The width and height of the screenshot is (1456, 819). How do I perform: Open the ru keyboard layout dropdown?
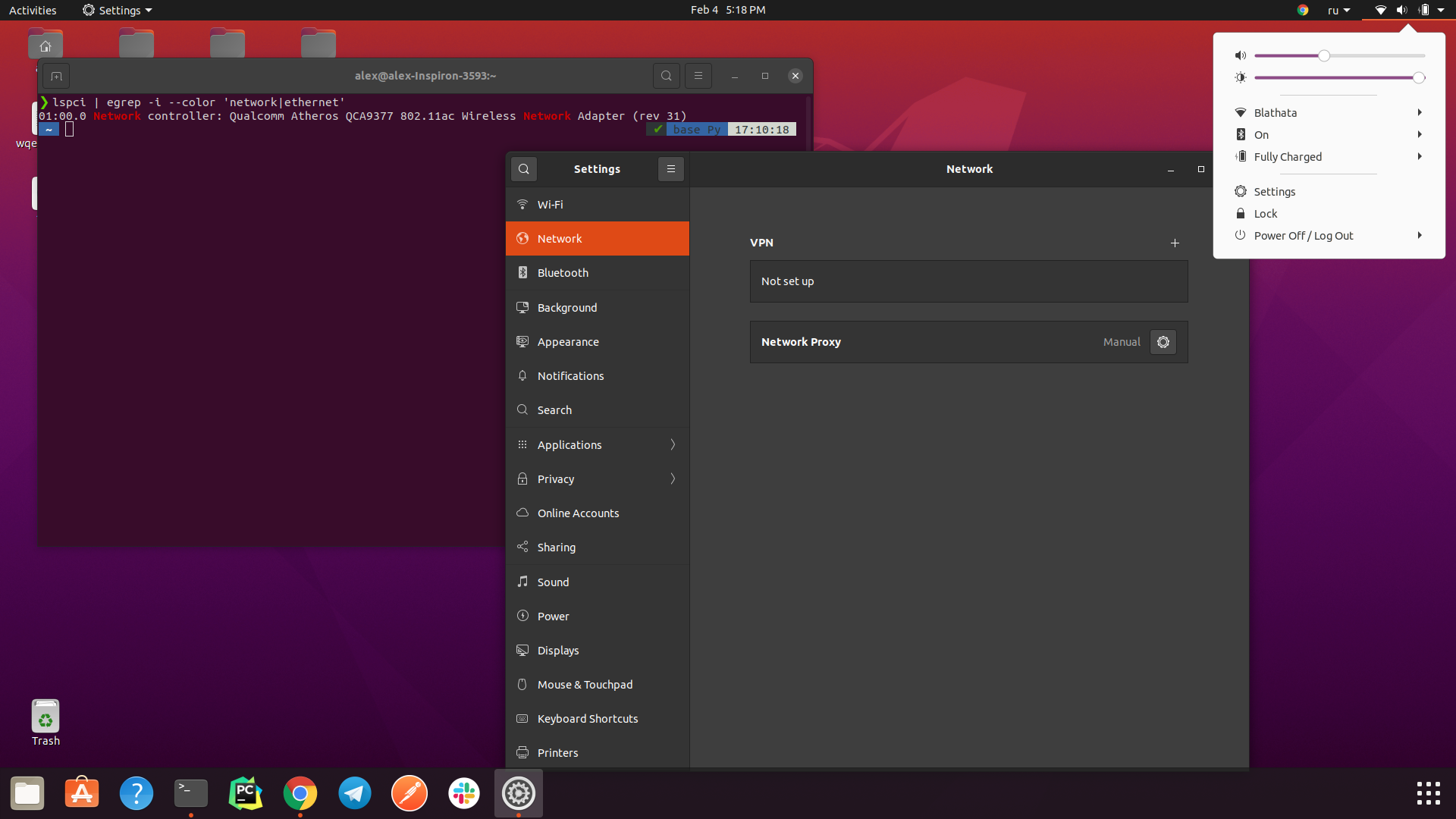1338,10
